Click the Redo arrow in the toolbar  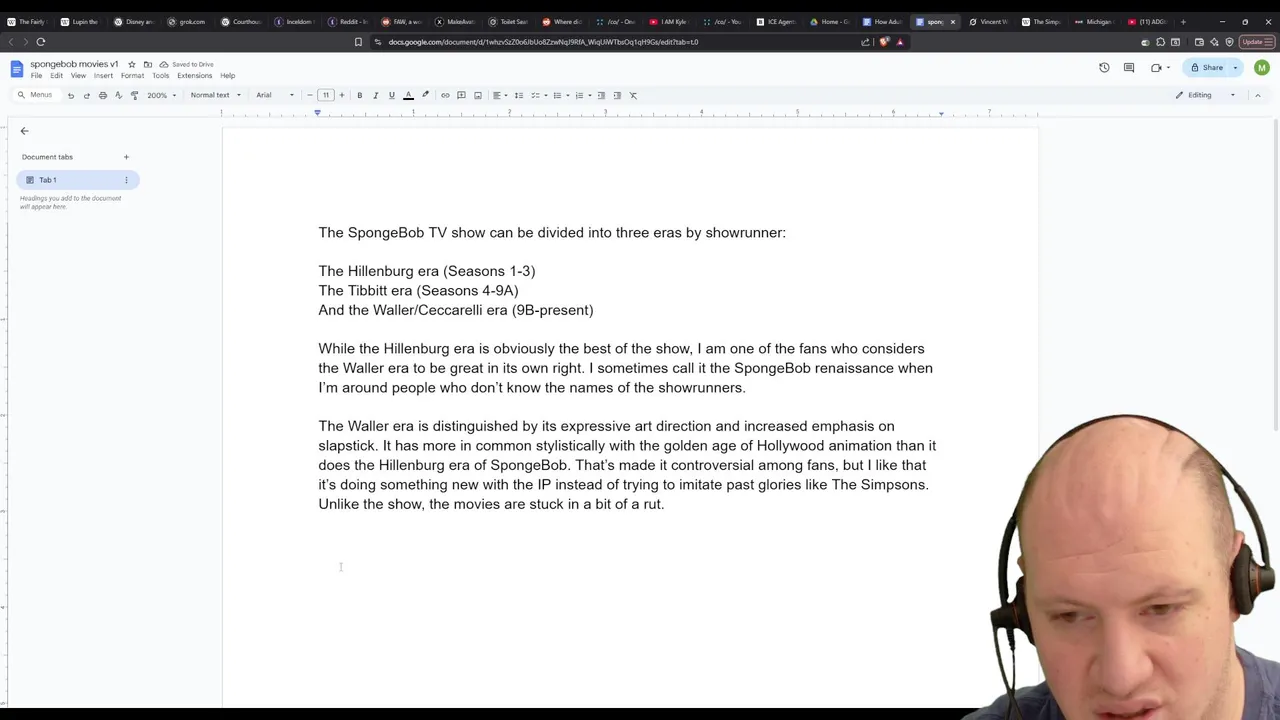tap(86, 95)
